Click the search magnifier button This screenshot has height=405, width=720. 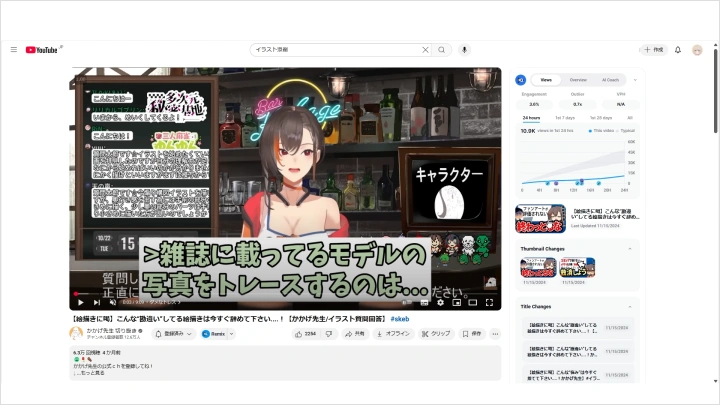click(442, 49)
